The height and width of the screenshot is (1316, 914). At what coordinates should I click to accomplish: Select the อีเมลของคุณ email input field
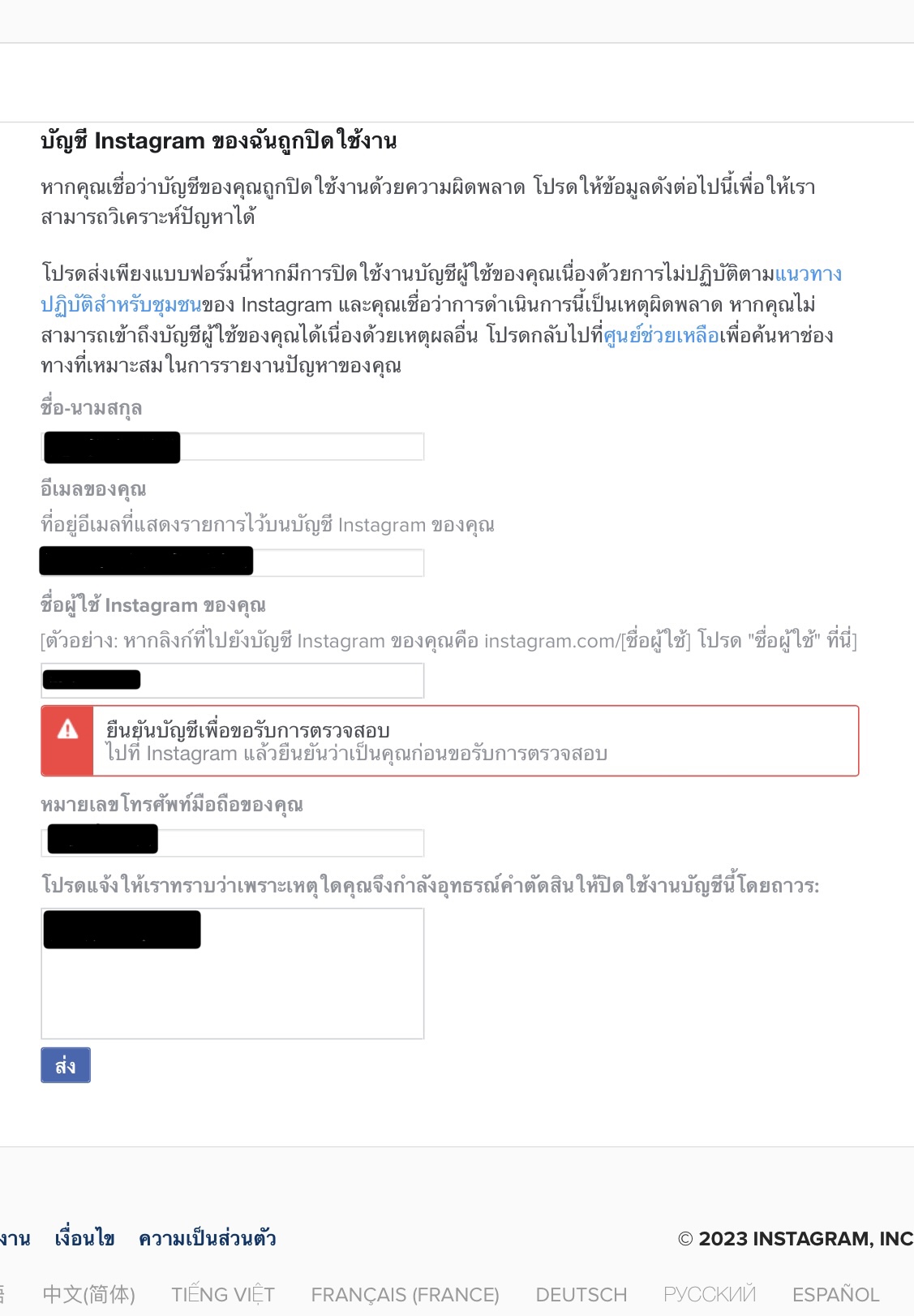point(233,562)
